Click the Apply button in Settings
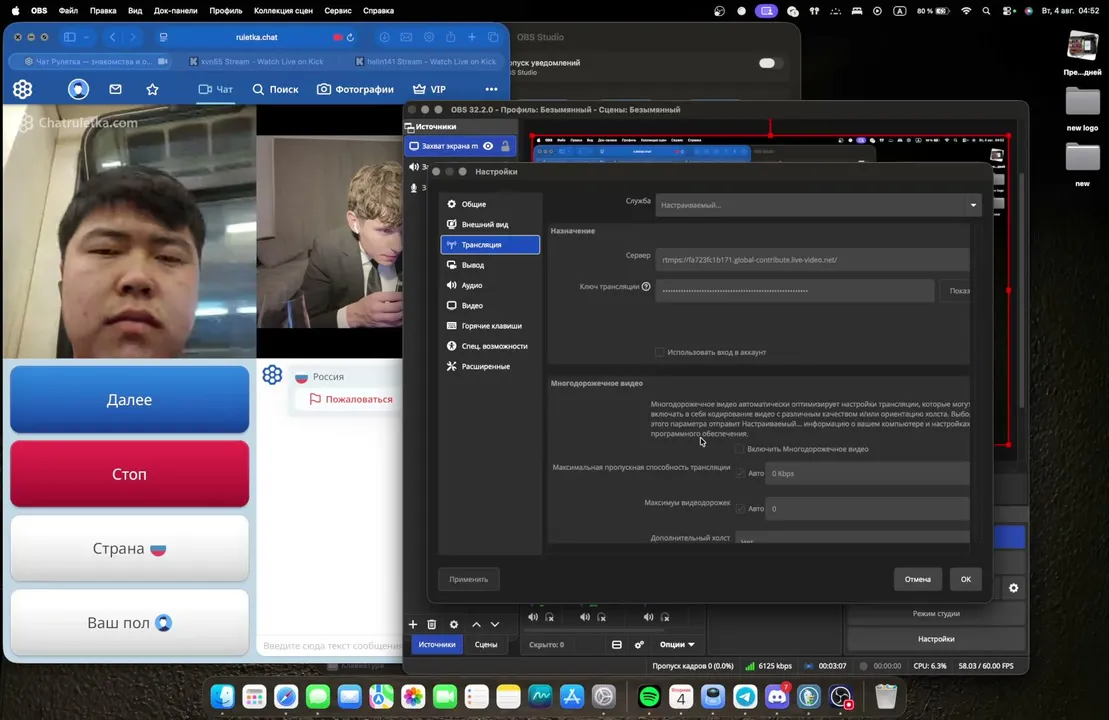Viewport: 1109px width, 720px height. (468, 579)
